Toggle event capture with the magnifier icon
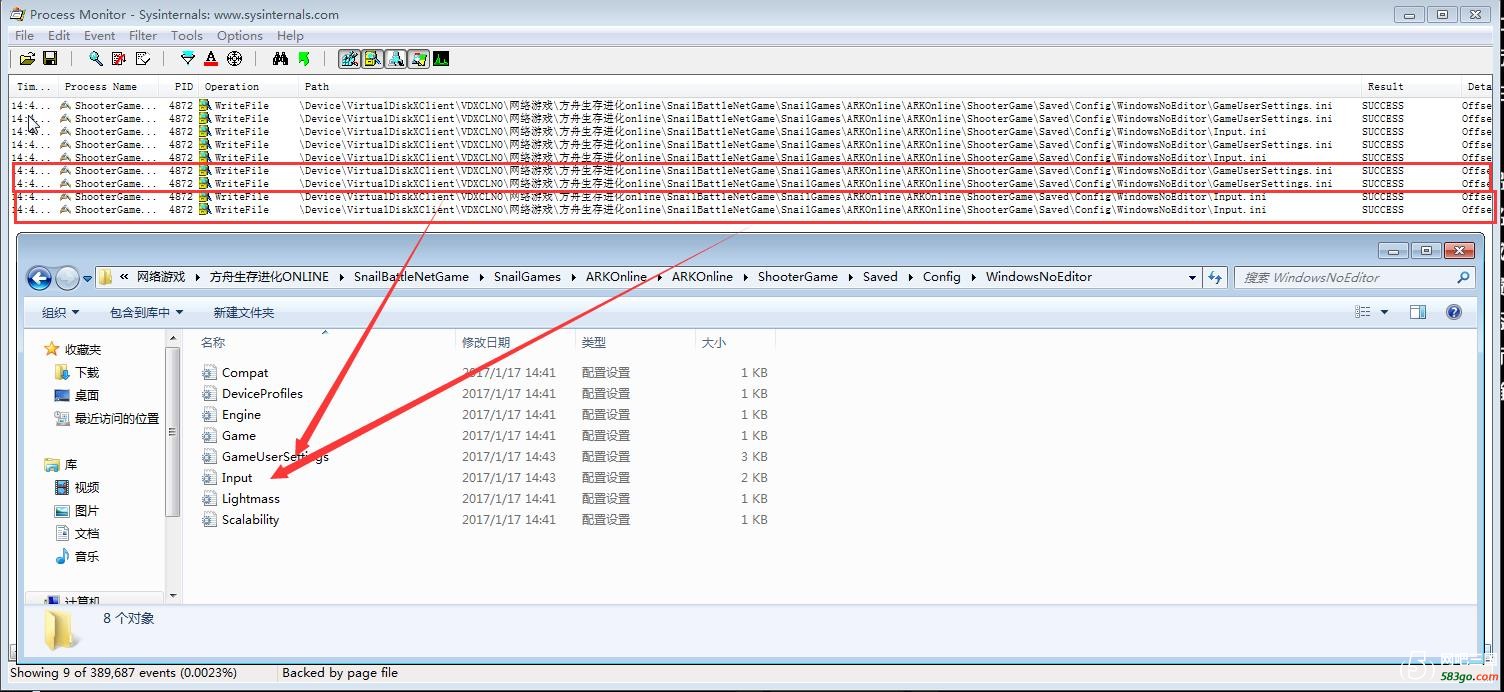This screenshot has width=1504, height=692. coord(95,59)
